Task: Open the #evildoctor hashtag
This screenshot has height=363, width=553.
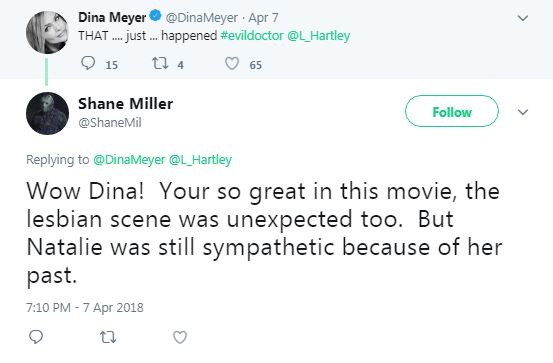Action: (252, 36)
